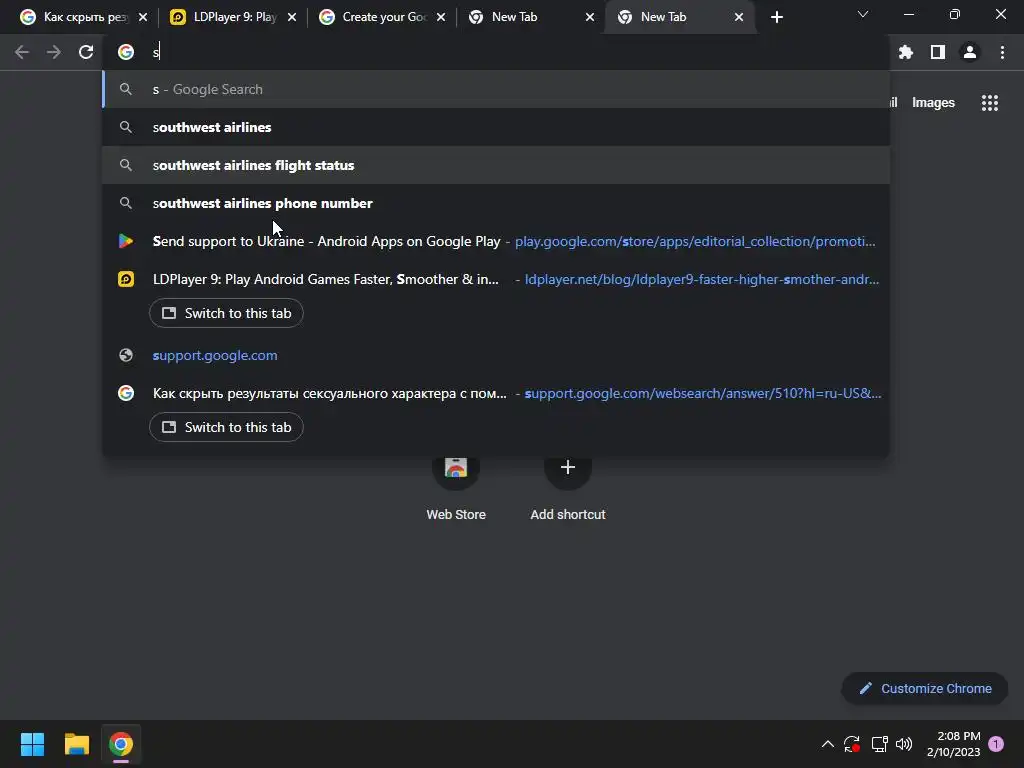
Task: Open a new tab with plus button
Action: 776,17
